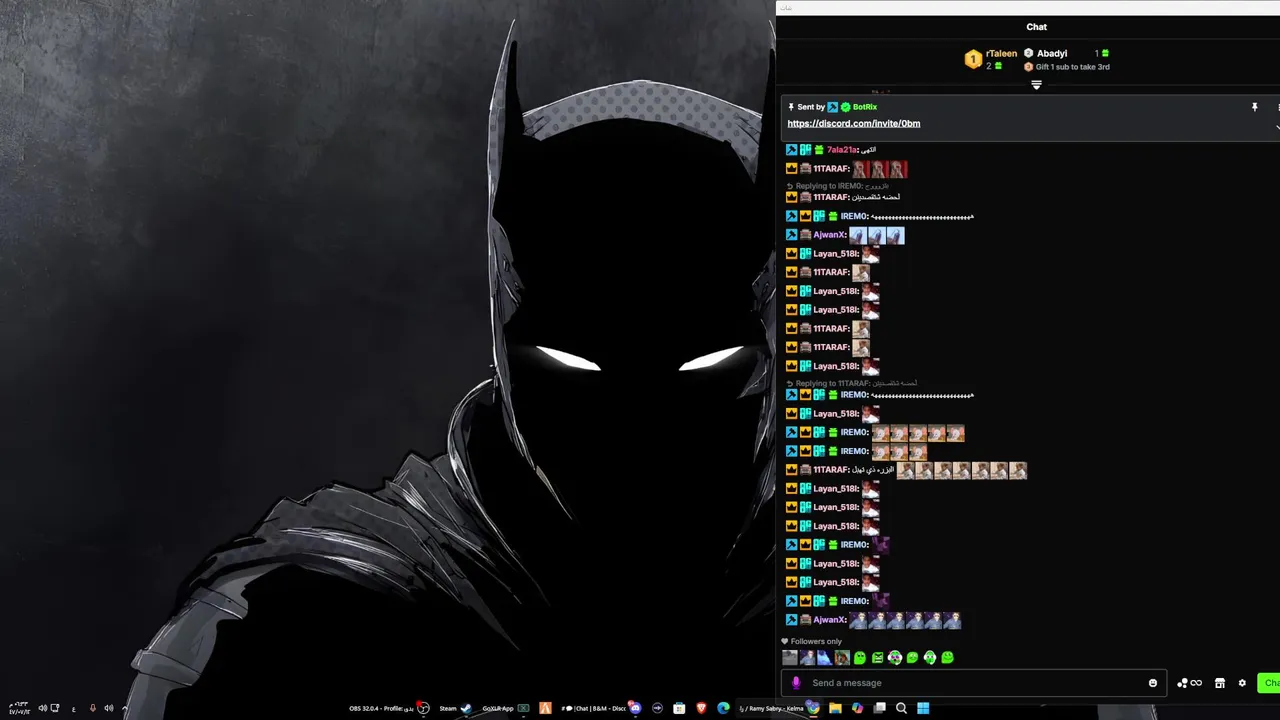
Task: Click the purple microphone icon in chat
Action: [796, 683]
